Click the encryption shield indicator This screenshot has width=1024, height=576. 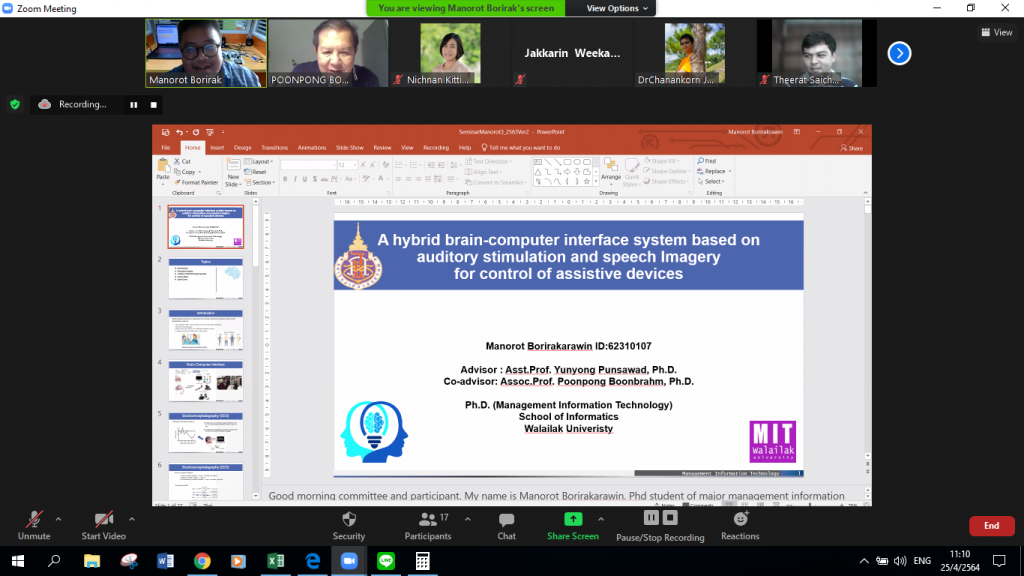15,104
